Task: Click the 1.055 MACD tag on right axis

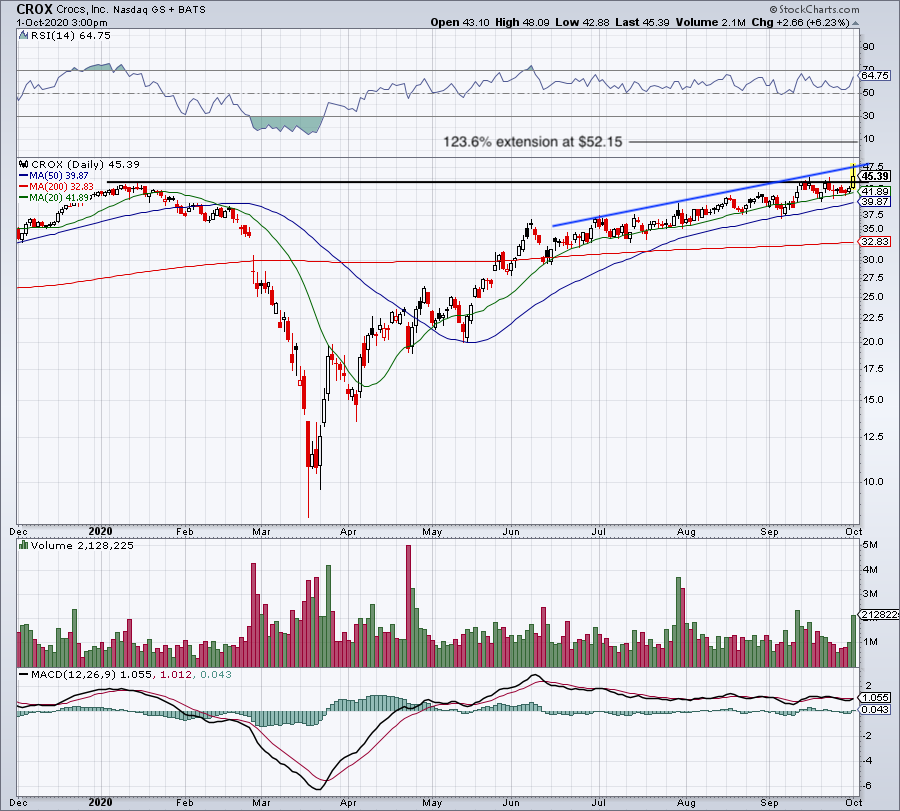Action: click(x=876, y=697)
